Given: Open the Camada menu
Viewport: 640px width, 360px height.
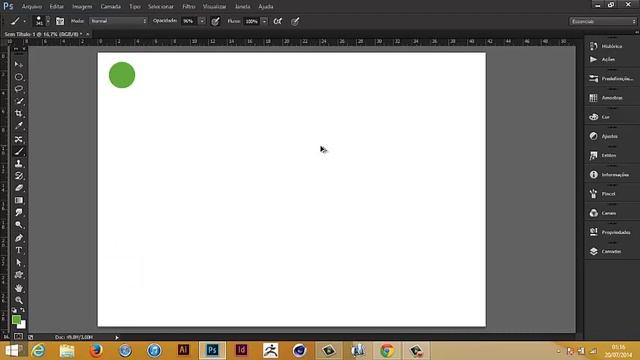Looking at the screenshot, I should click(x=111, y=7).
